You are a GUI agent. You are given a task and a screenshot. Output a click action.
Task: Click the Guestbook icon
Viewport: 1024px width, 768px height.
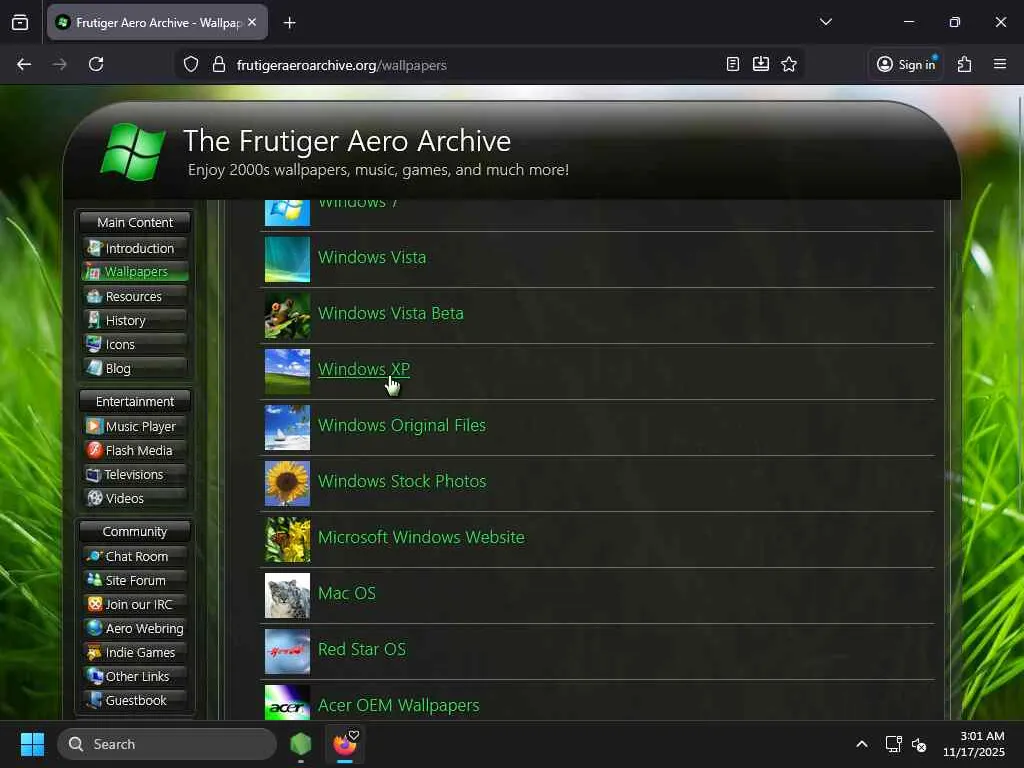[95, 700]
